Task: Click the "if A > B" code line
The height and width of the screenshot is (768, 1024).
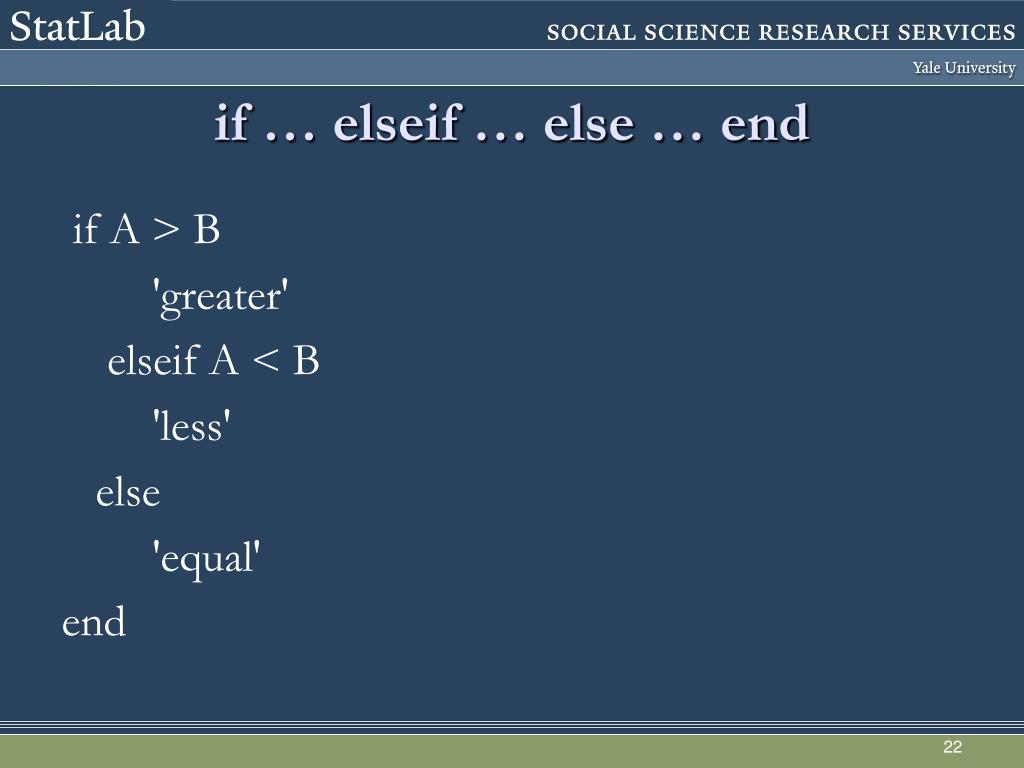Action: 146,230
